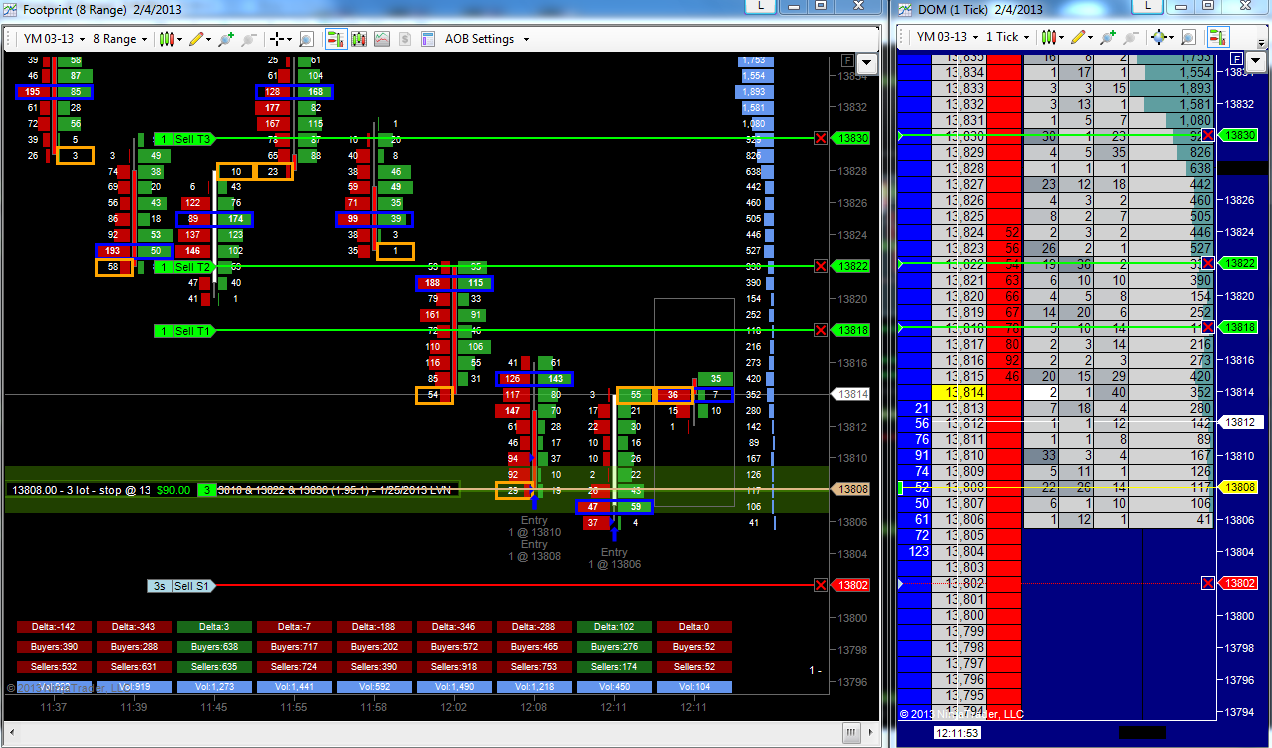The image size is (1272, 748).
Task: Click the 1,893 volume bar in Footprint profile
Action: click(753, 92)
